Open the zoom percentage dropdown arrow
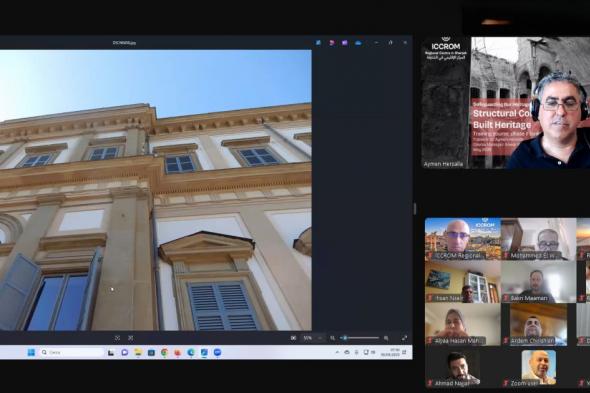590x393 pixels. (x=320, y=338)
